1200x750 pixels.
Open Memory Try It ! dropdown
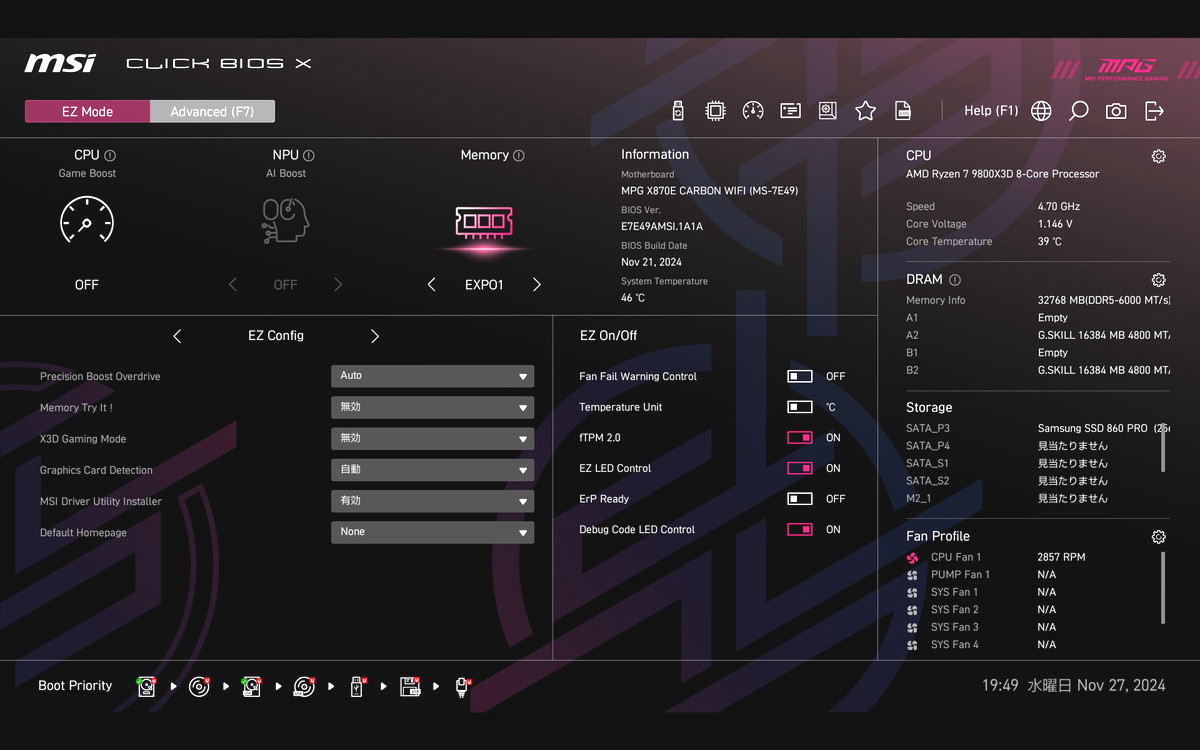[432, 407]
